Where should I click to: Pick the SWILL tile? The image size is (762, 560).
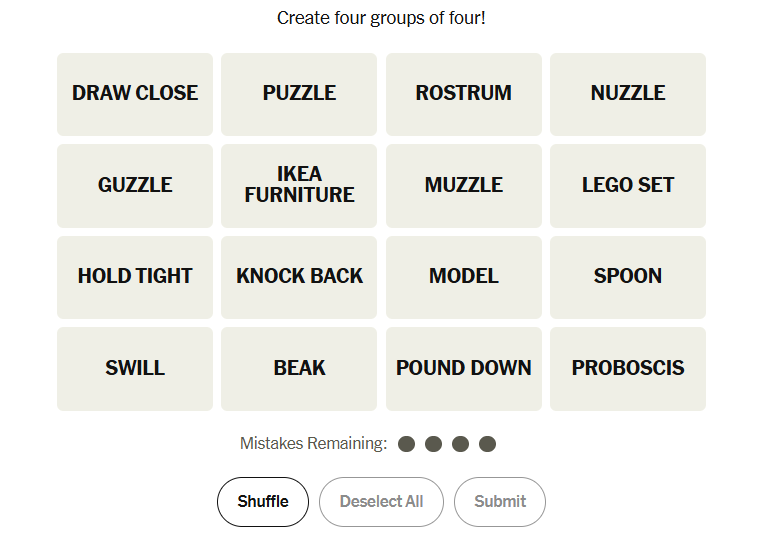point(135,368)
